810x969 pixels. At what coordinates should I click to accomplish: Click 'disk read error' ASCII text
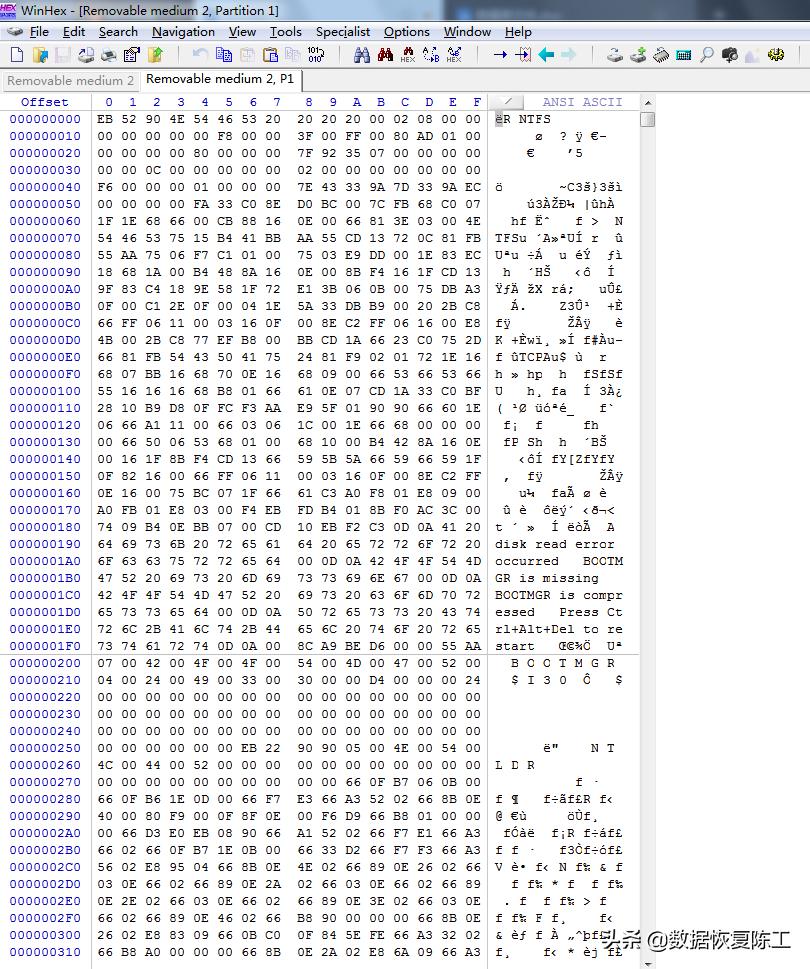click(554, 544)
